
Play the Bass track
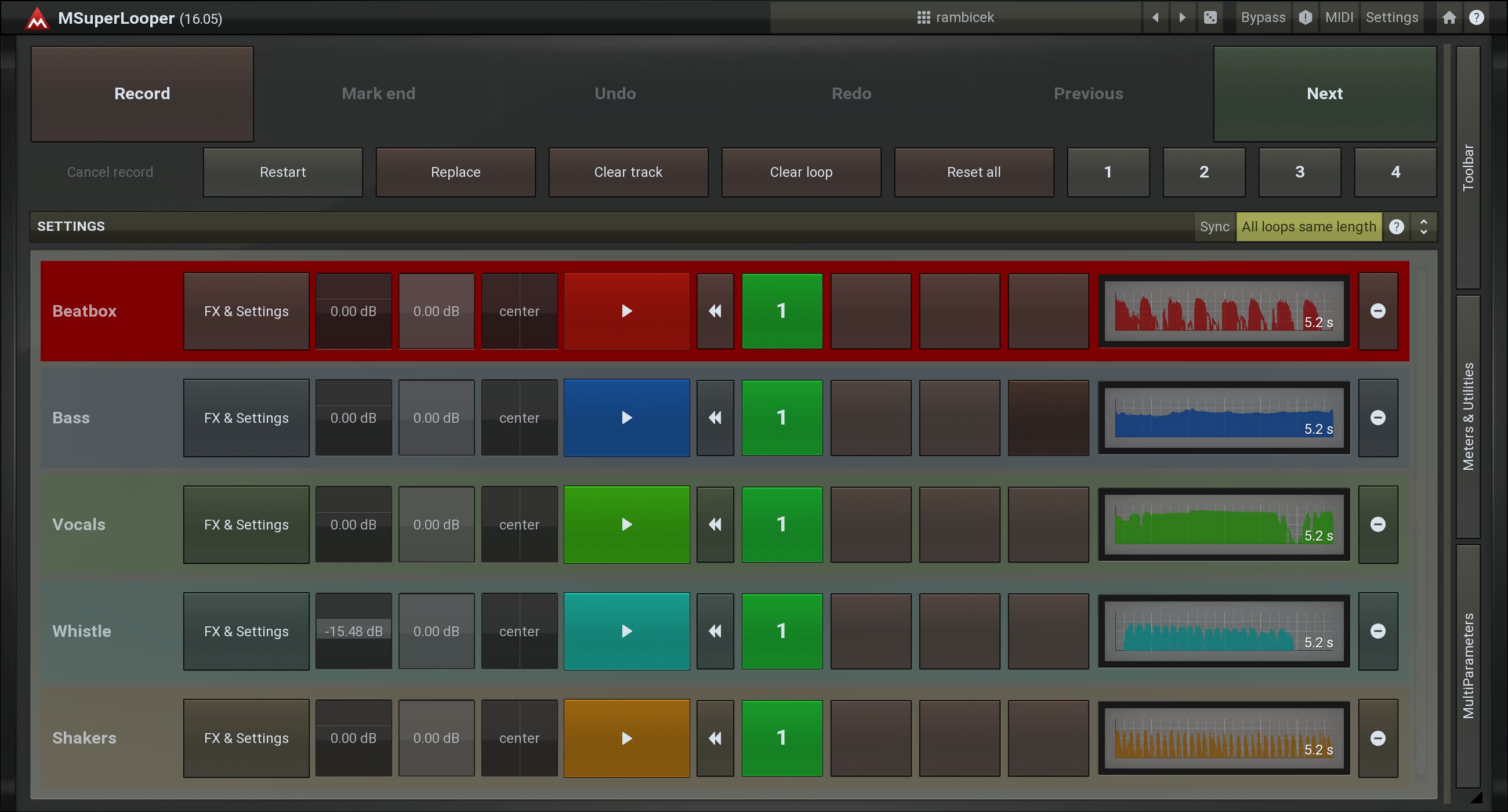tap(626, 418)
